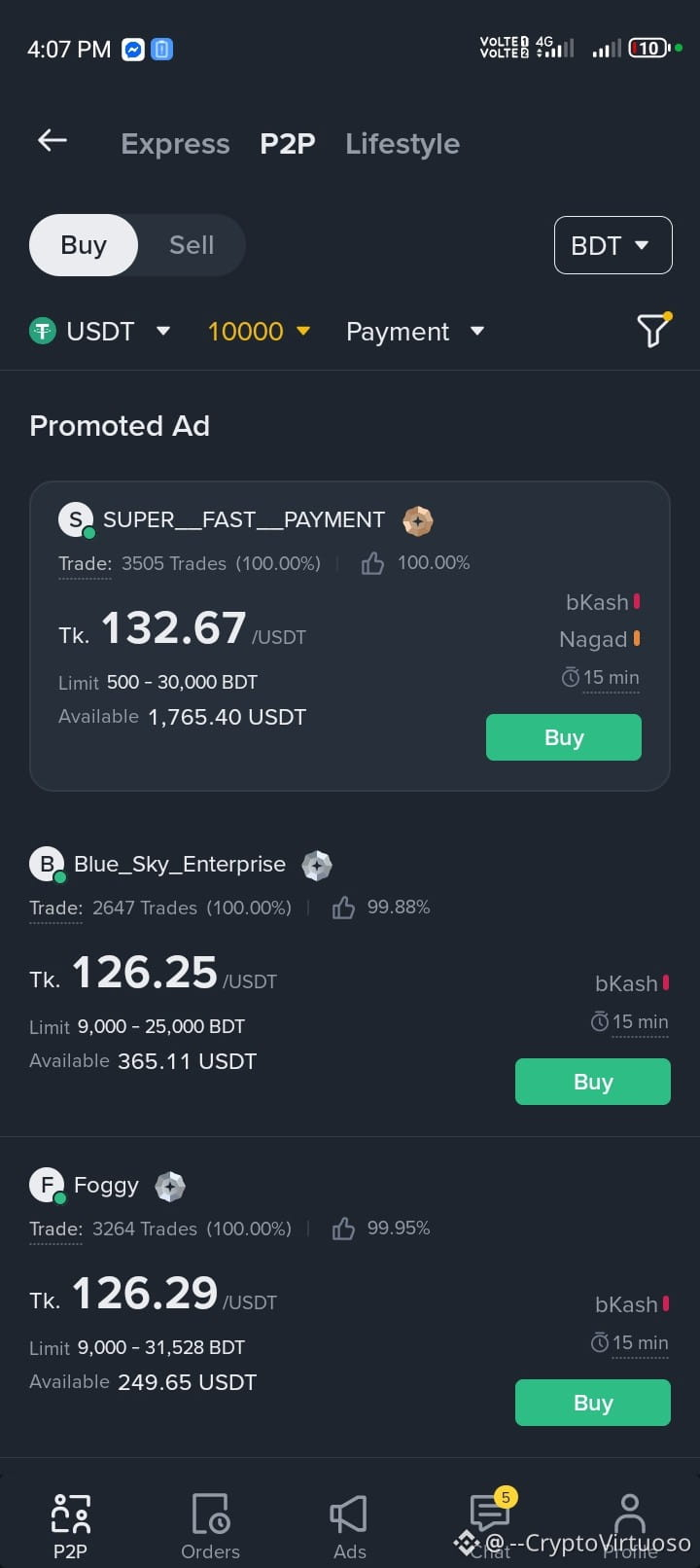The height and width of the screenshot is (1568, 700).
Task: Buy from SUPER__FAST__PAYMENT at 132.67
Action: click(564, 737)
